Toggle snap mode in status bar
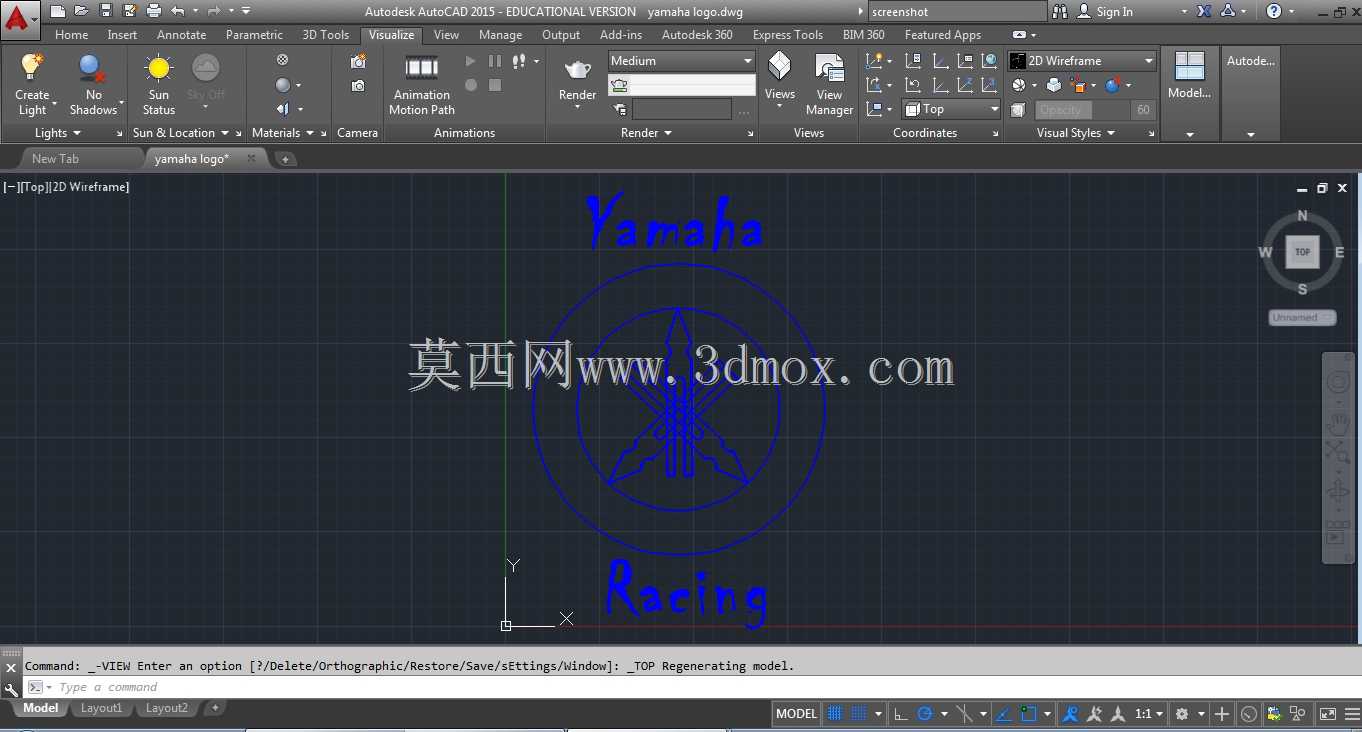Image resolution: width=1362 pixels, height=732 pixels. 858,714
